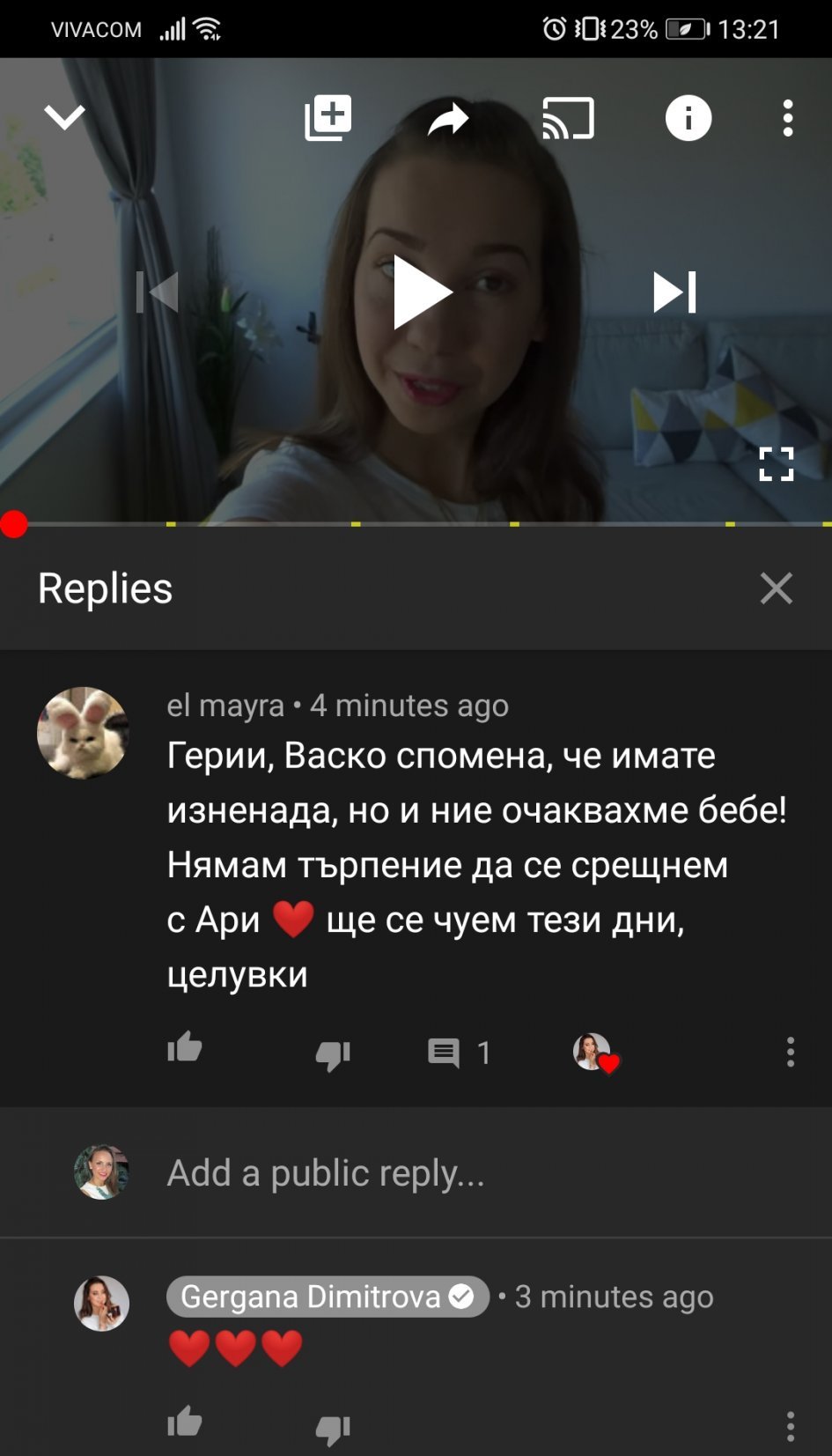Skip to the next video
The height and width of the screenshot is (1456, 832).
pos(675,292)
